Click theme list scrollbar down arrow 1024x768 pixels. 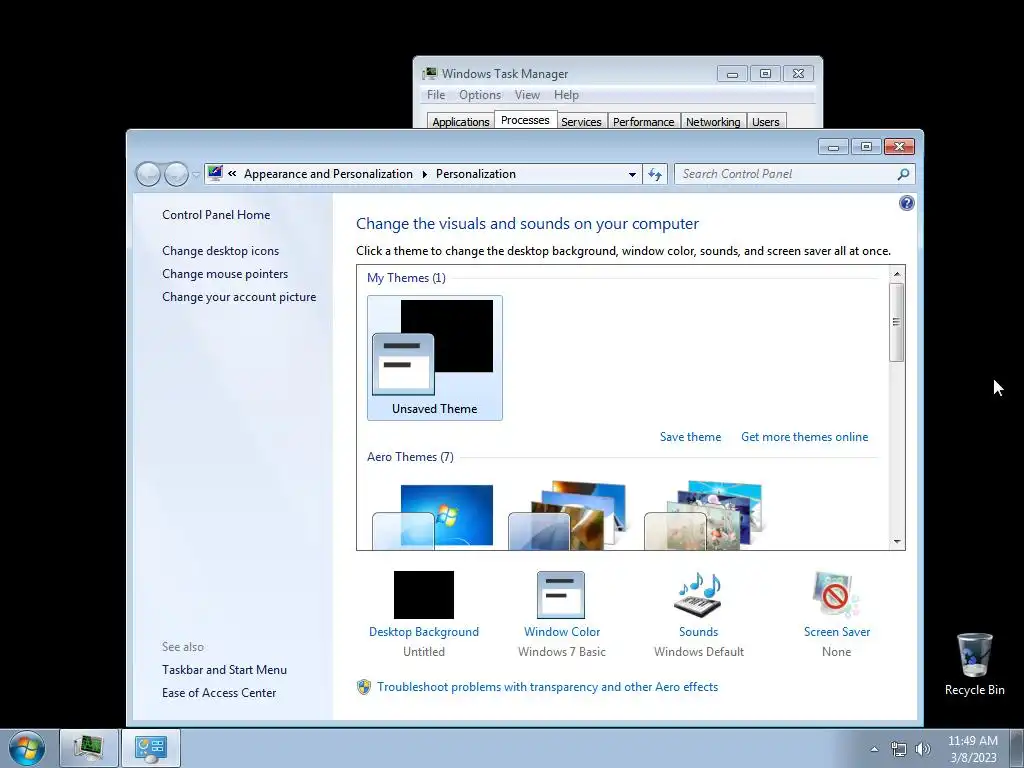point(897,541)
